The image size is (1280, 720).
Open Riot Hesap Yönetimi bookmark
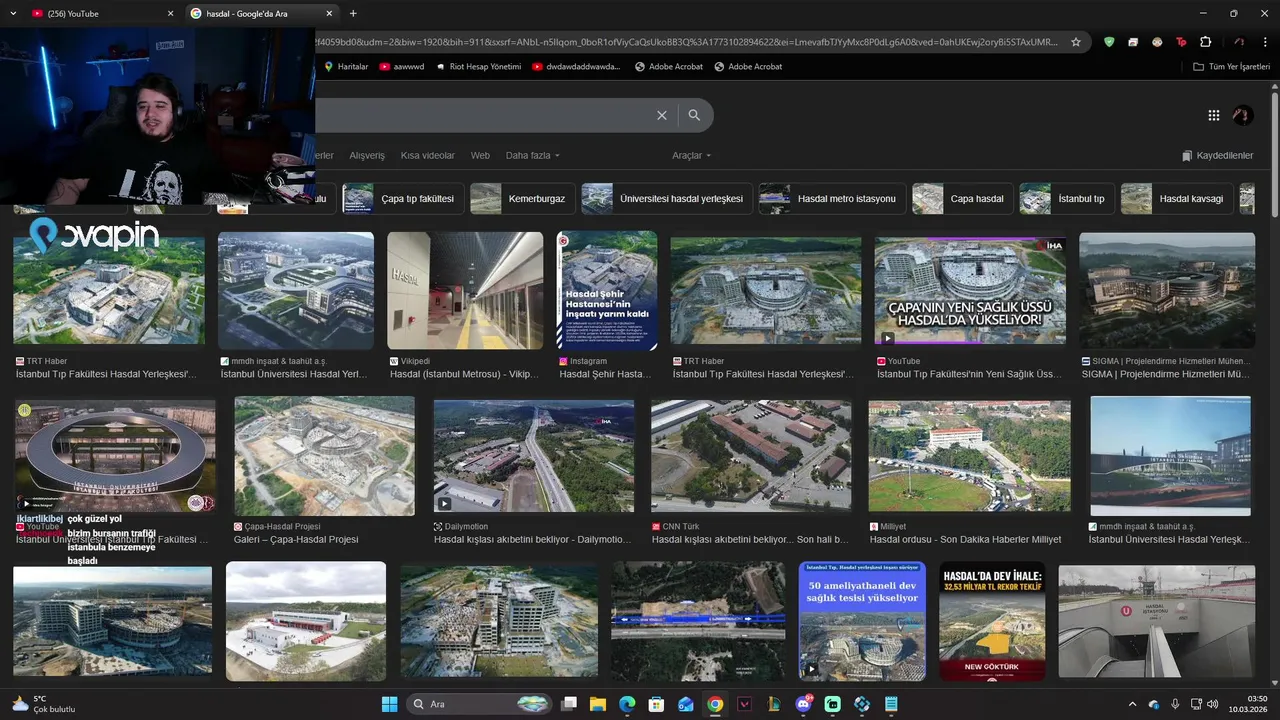[478, 66]
